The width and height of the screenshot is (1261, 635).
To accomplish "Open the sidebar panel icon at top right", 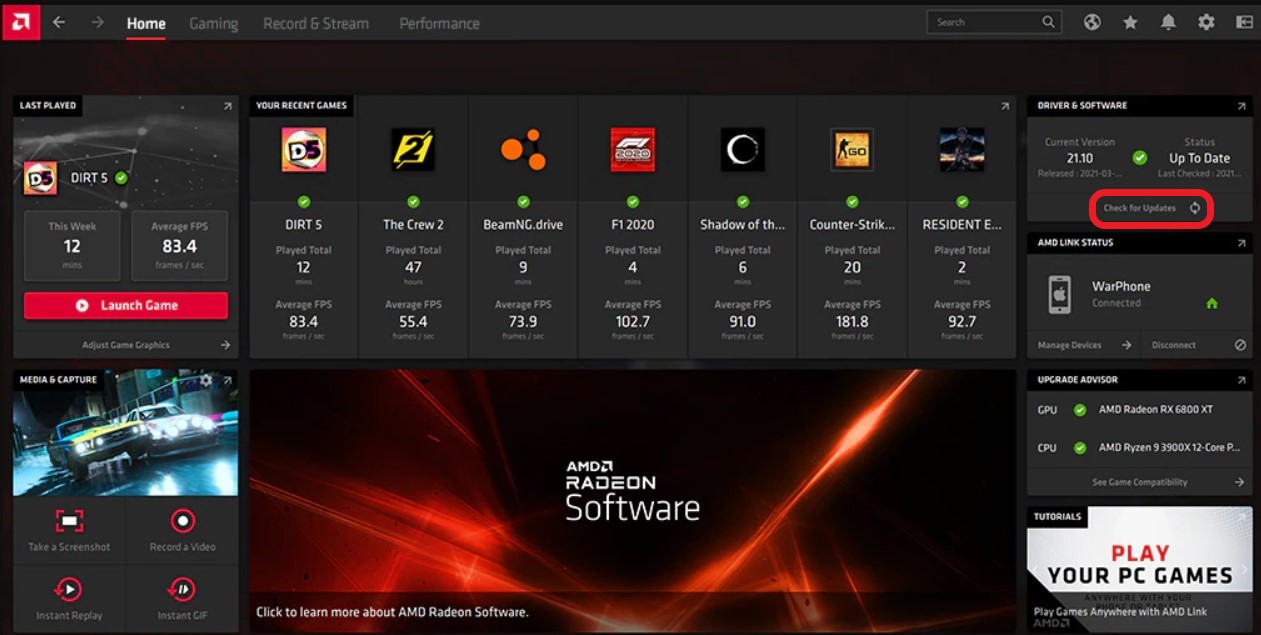I will (x=1244, y=22).
